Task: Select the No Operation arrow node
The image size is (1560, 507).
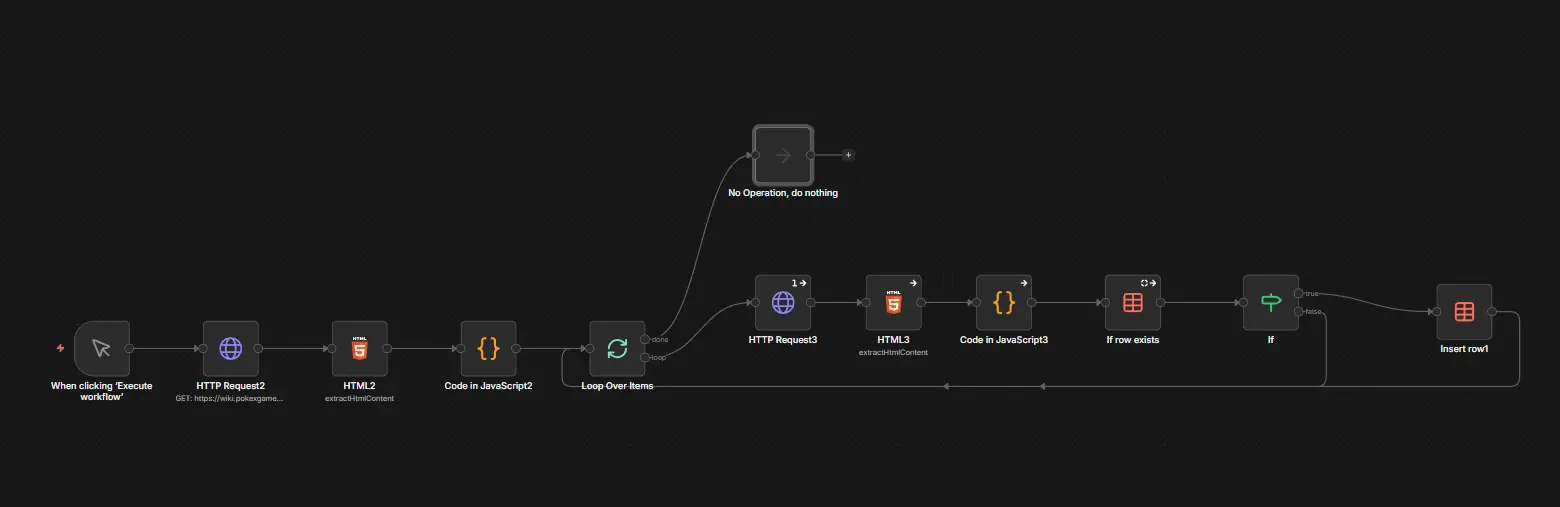Action: click(x=783, y=155)
